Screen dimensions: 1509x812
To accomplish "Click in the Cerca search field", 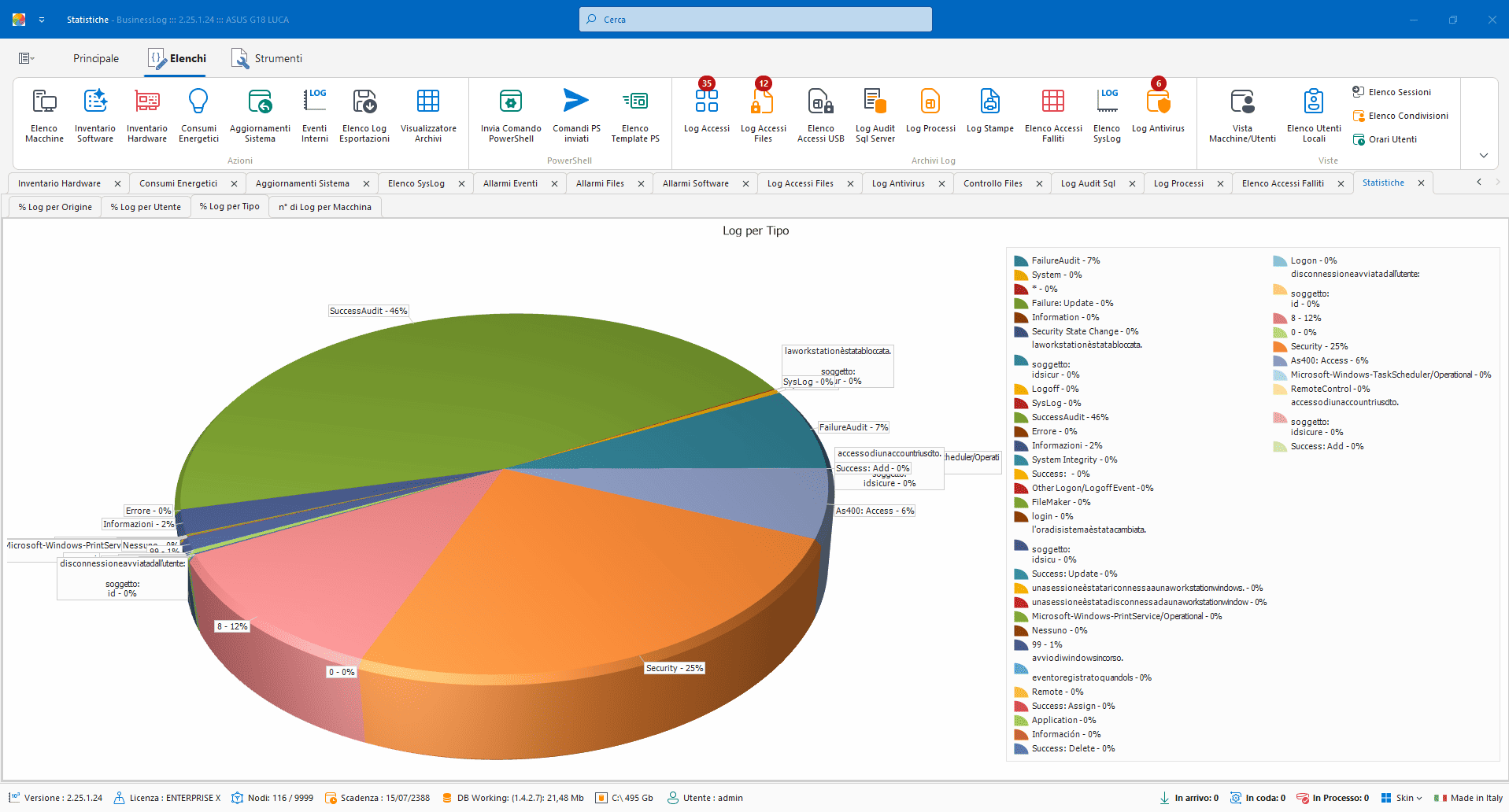I will point(756,20).
